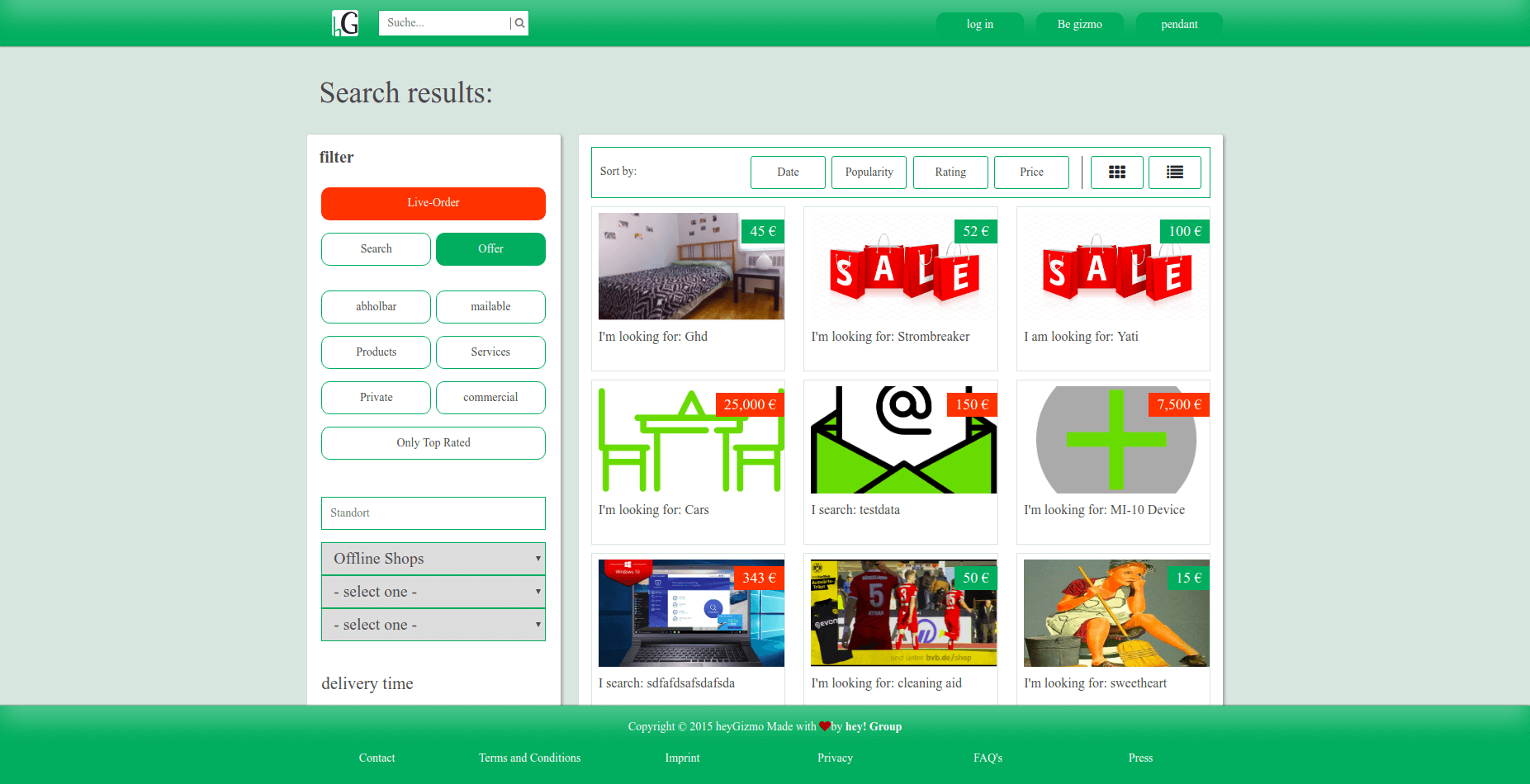Open the MI-10 Device plus icon listing

pos(1115,442)
